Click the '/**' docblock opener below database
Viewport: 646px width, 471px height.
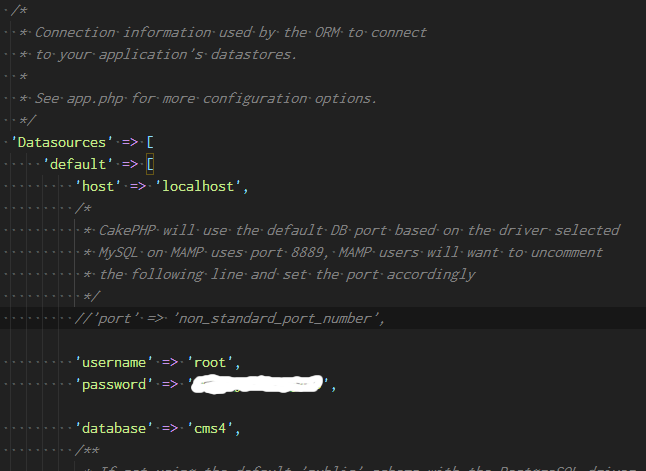click(87, 450)
